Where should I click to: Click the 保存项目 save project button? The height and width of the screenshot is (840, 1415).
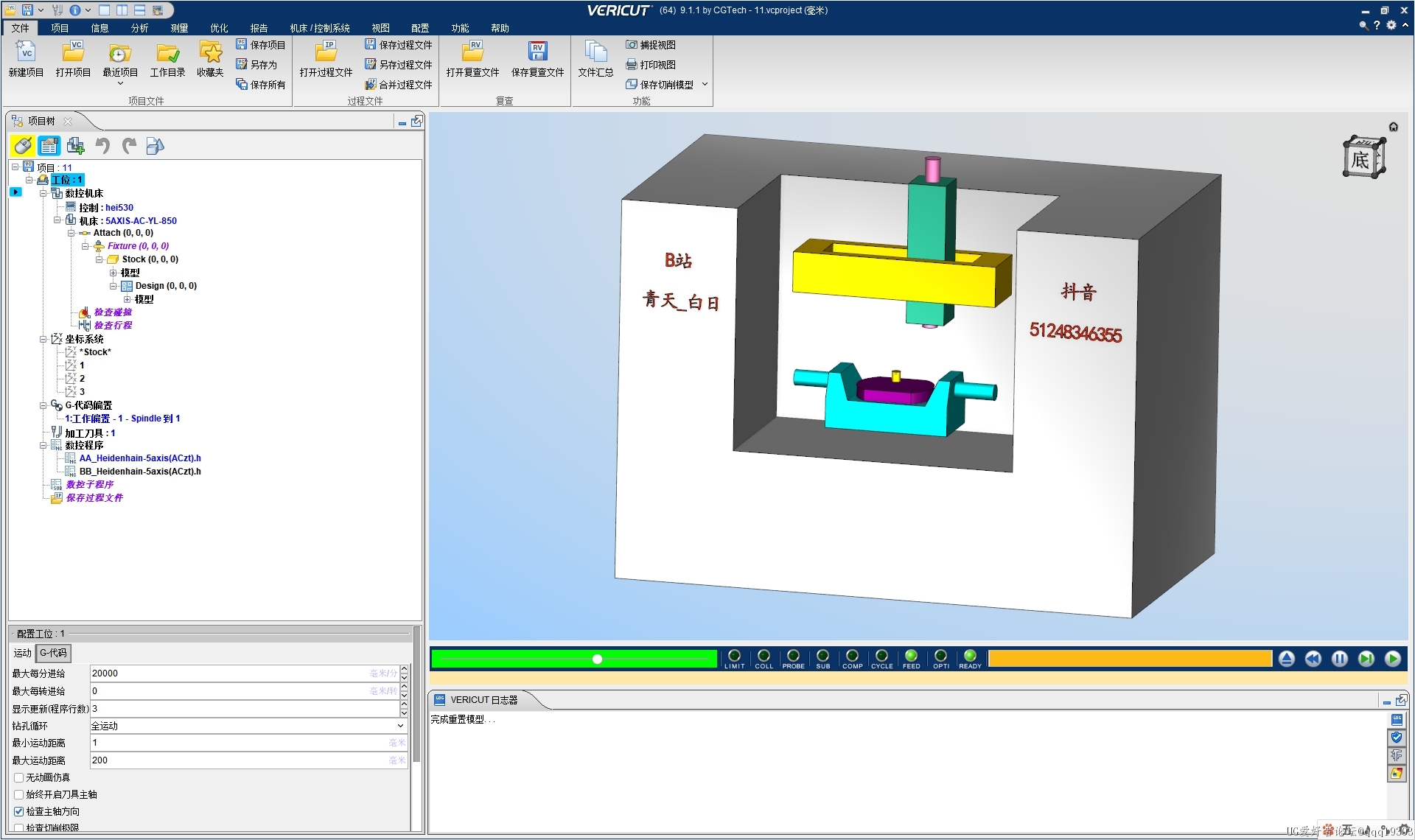pyautogui.click(x=261, y=45)
